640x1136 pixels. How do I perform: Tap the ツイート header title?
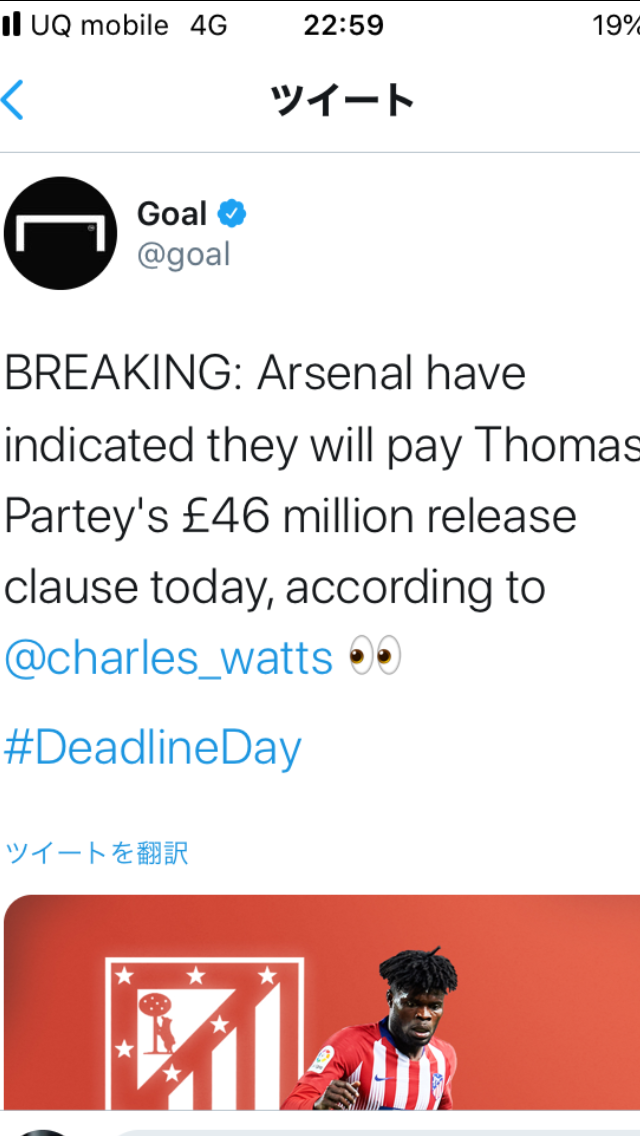tap(341, 100)
